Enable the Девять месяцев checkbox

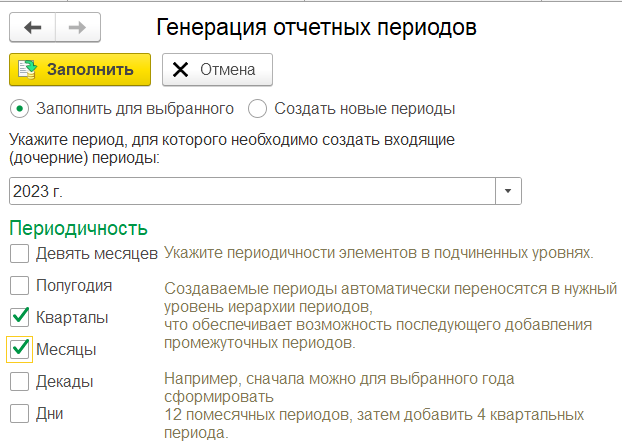pos(19,254)
